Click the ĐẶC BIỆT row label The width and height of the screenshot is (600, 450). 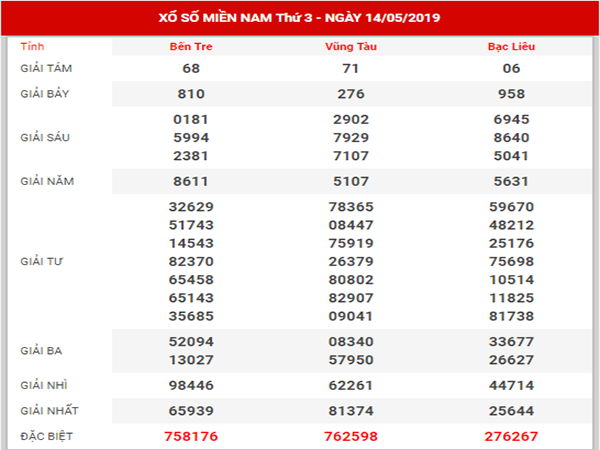tap(46, 436)
